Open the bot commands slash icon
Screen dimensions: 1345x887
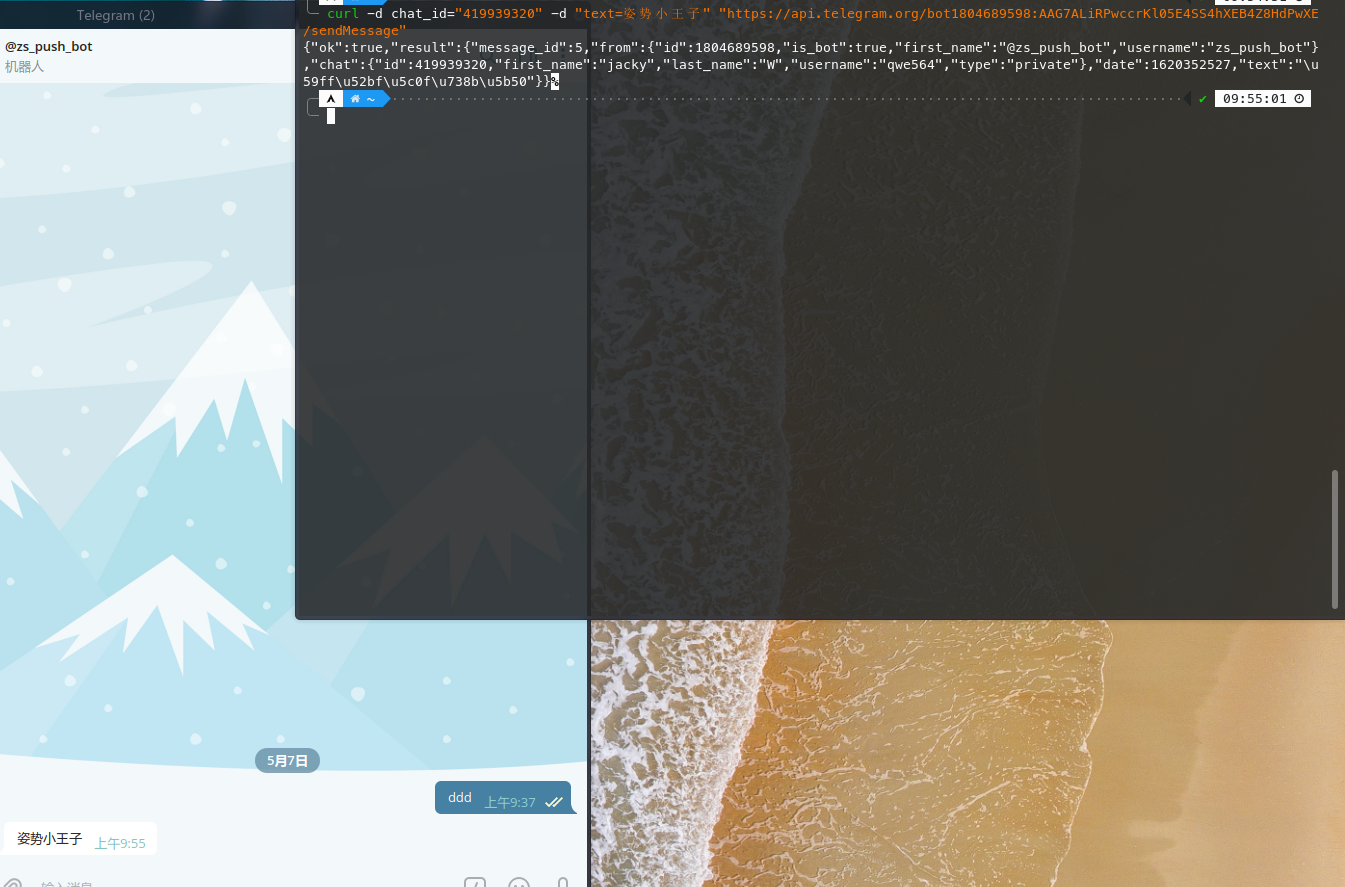(475, 883)
